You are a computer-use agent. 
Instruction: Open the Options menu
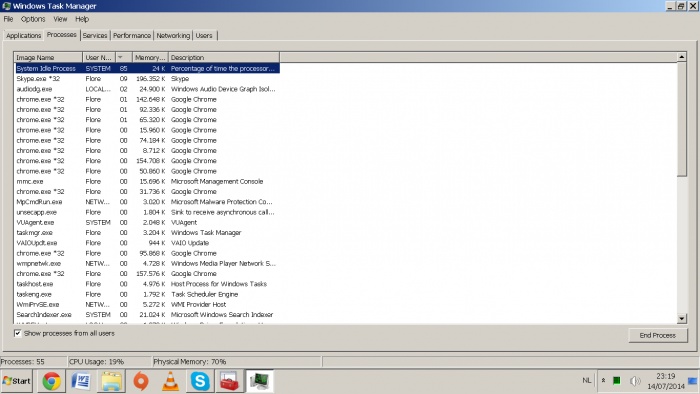(33, 19)
